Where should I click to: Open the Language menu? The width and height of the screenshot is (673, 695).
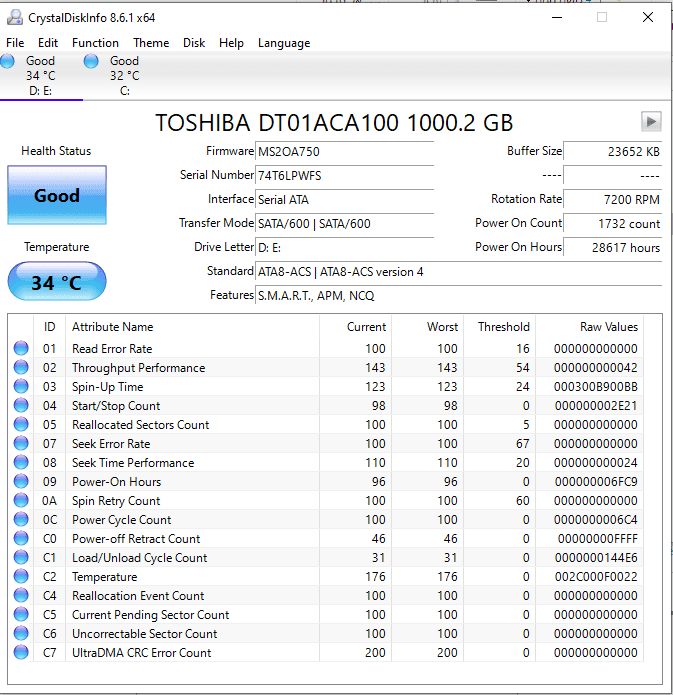click(x=284, y=43)
